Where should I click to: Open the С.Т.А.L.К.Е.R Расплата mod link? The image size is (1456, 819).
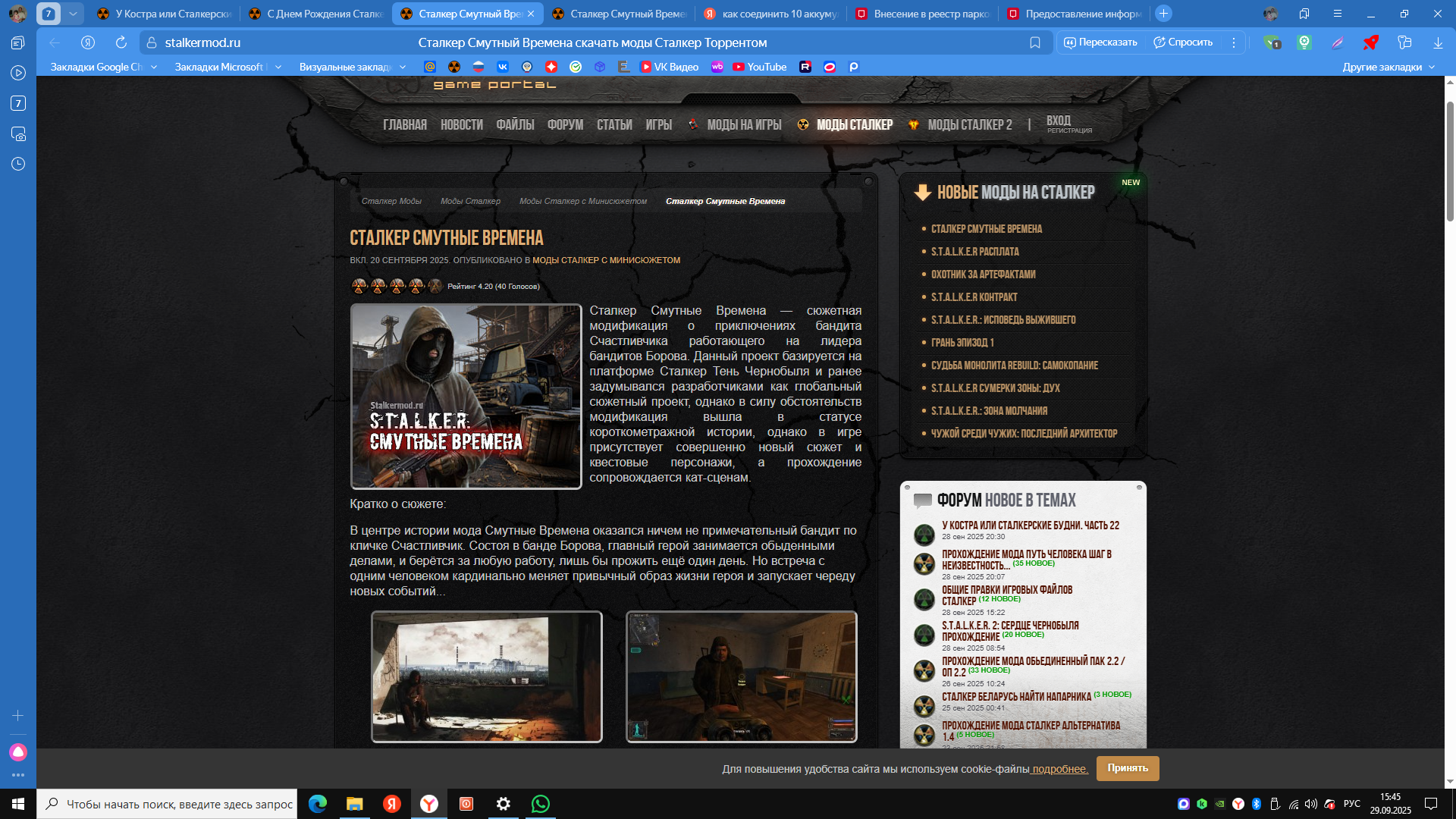pos(974,252)
